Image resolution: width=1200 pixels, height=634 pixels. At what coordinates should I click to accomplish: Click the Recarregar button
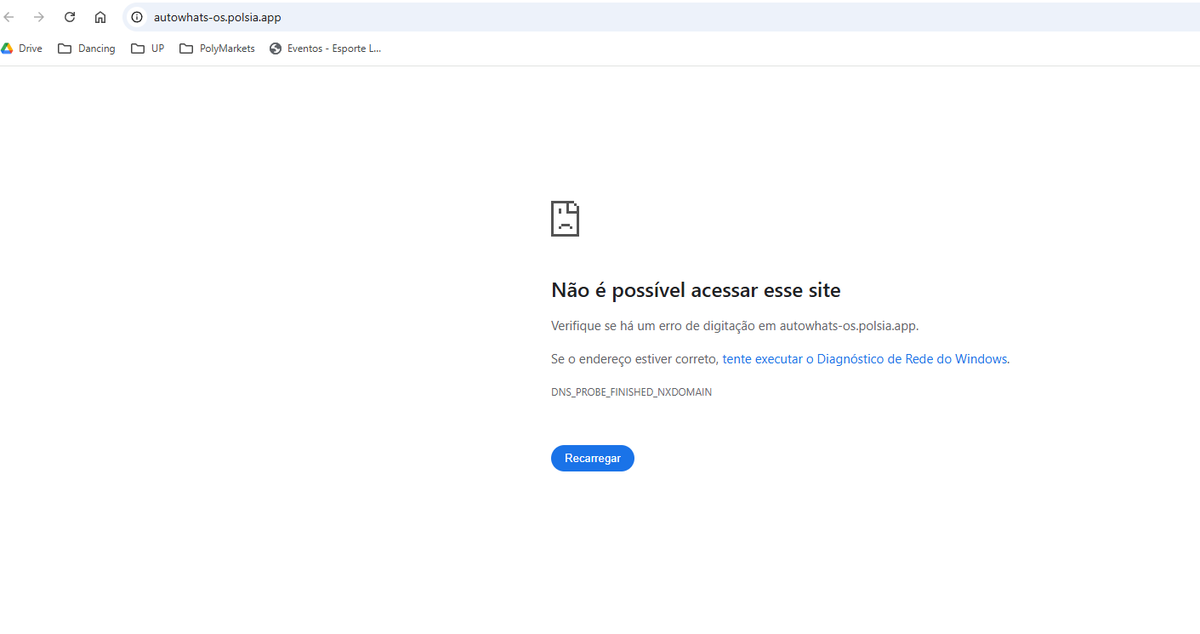pyautogui.click(x=592, y=458)
